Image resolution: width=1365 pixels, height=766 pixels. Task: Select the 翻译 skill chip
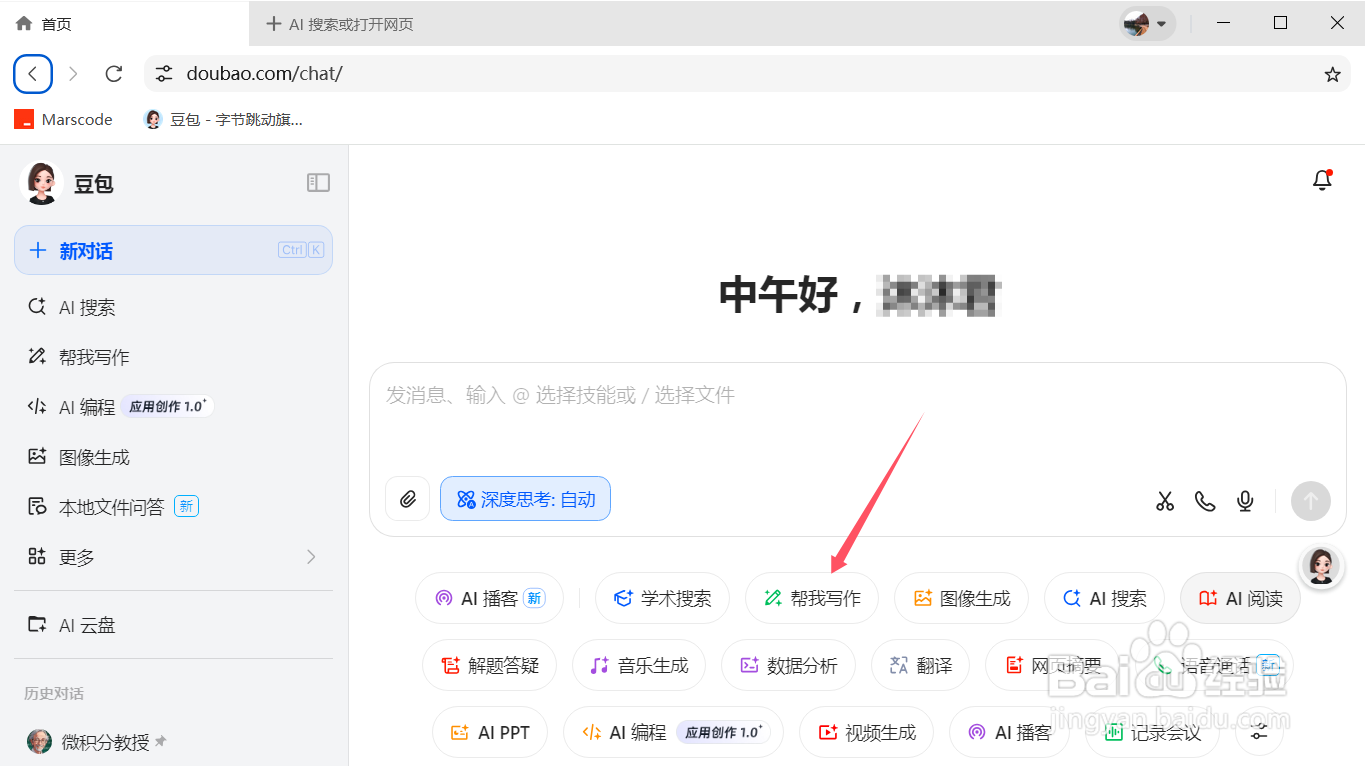pos(920,665)
